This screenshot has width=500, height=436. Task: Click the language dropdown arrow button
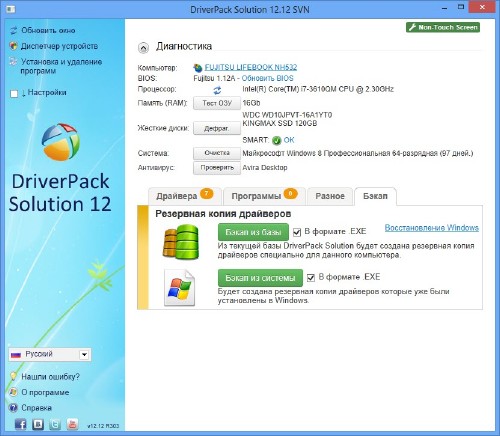84,355
